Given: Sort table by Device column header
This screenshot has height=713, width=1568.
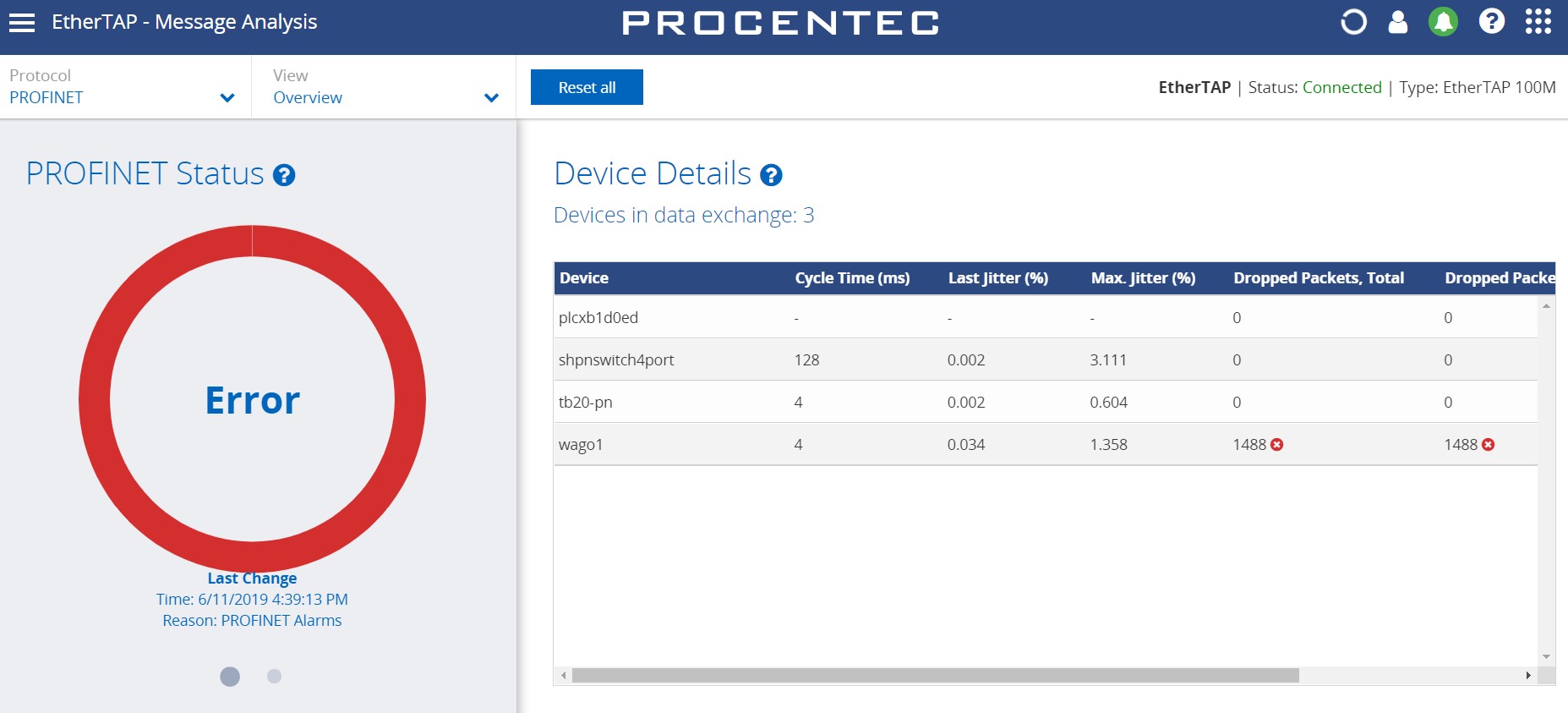Looking at the screenshot, I should (584, 278).
